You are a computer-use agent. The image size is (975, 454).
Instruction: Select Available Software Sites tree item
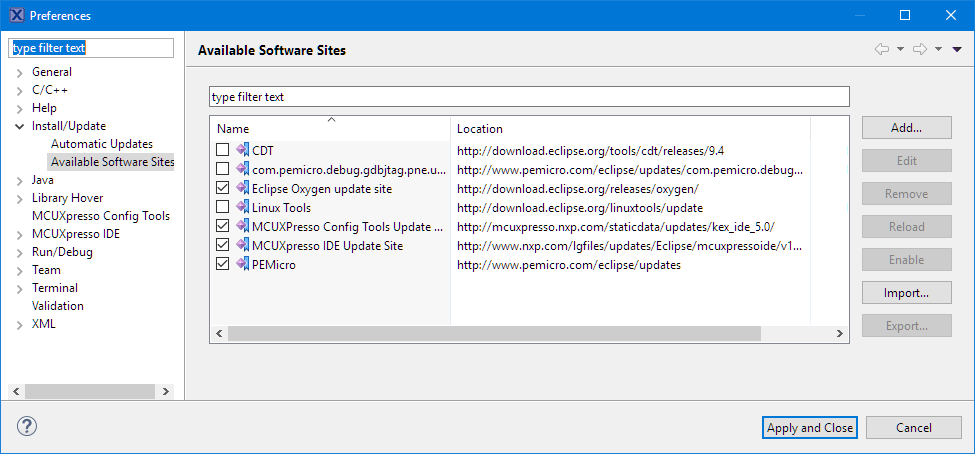(x=112, y=162)
